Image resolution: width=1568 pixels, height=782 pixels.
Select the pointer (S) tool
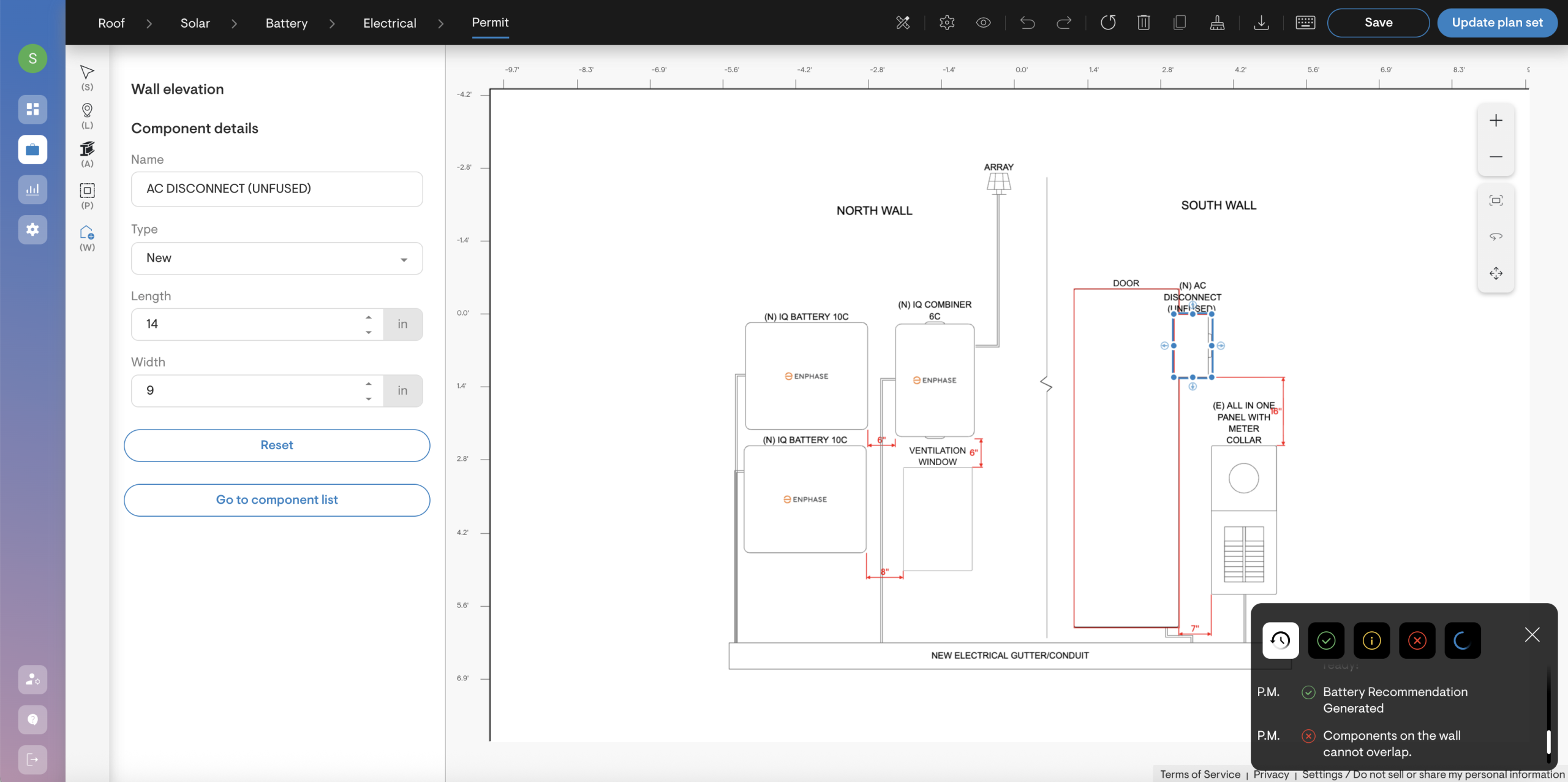(87, 72)
